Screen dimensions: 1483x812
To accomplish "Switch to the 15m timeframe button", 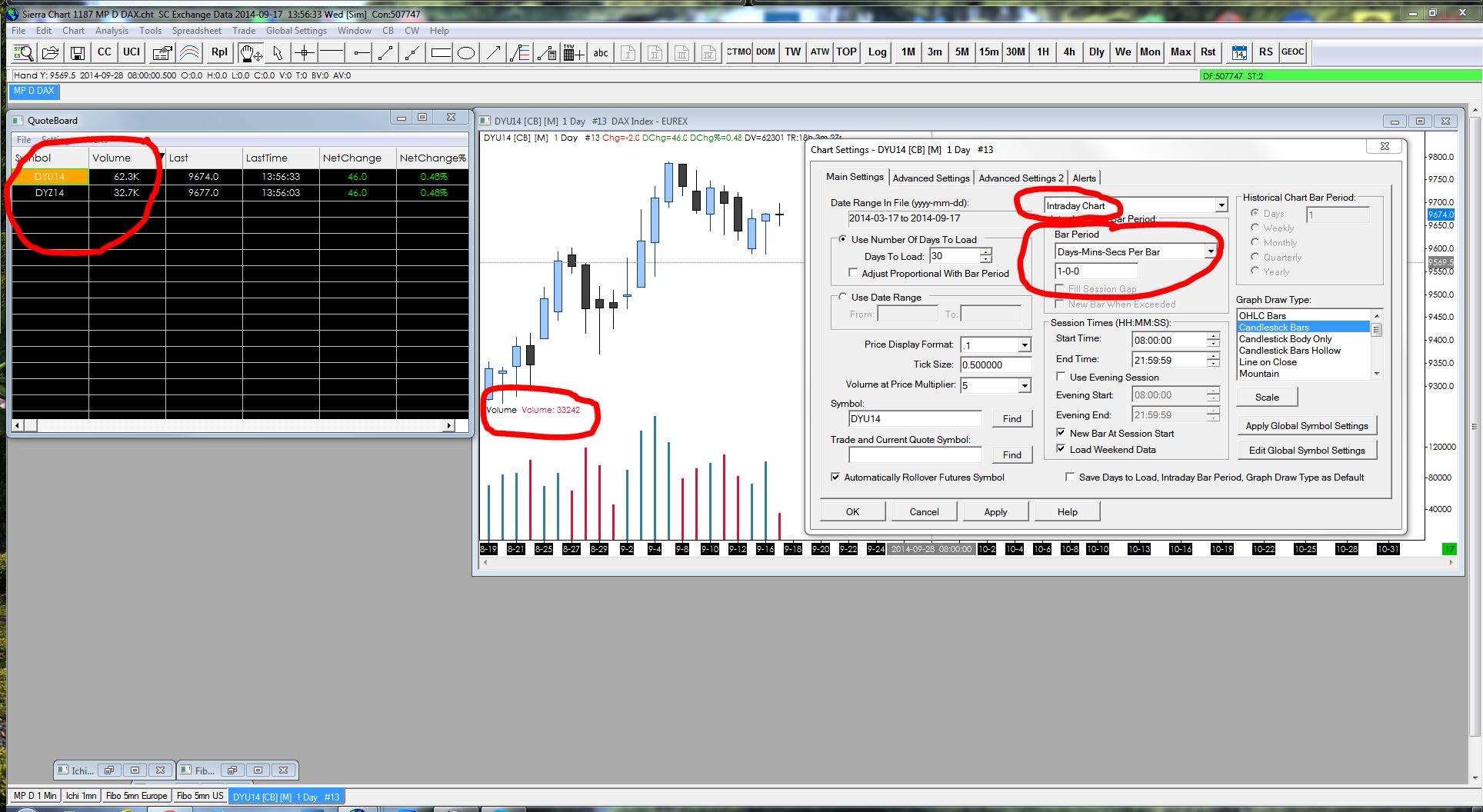I will (x=988, y=52).
